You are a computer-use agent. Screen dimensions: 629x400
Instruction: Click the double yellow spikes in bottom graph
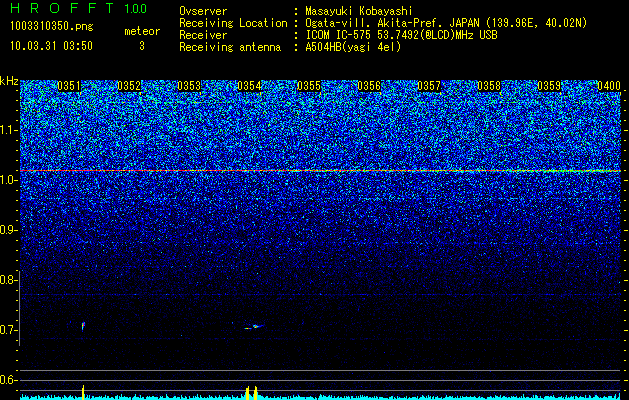[252, 393]
